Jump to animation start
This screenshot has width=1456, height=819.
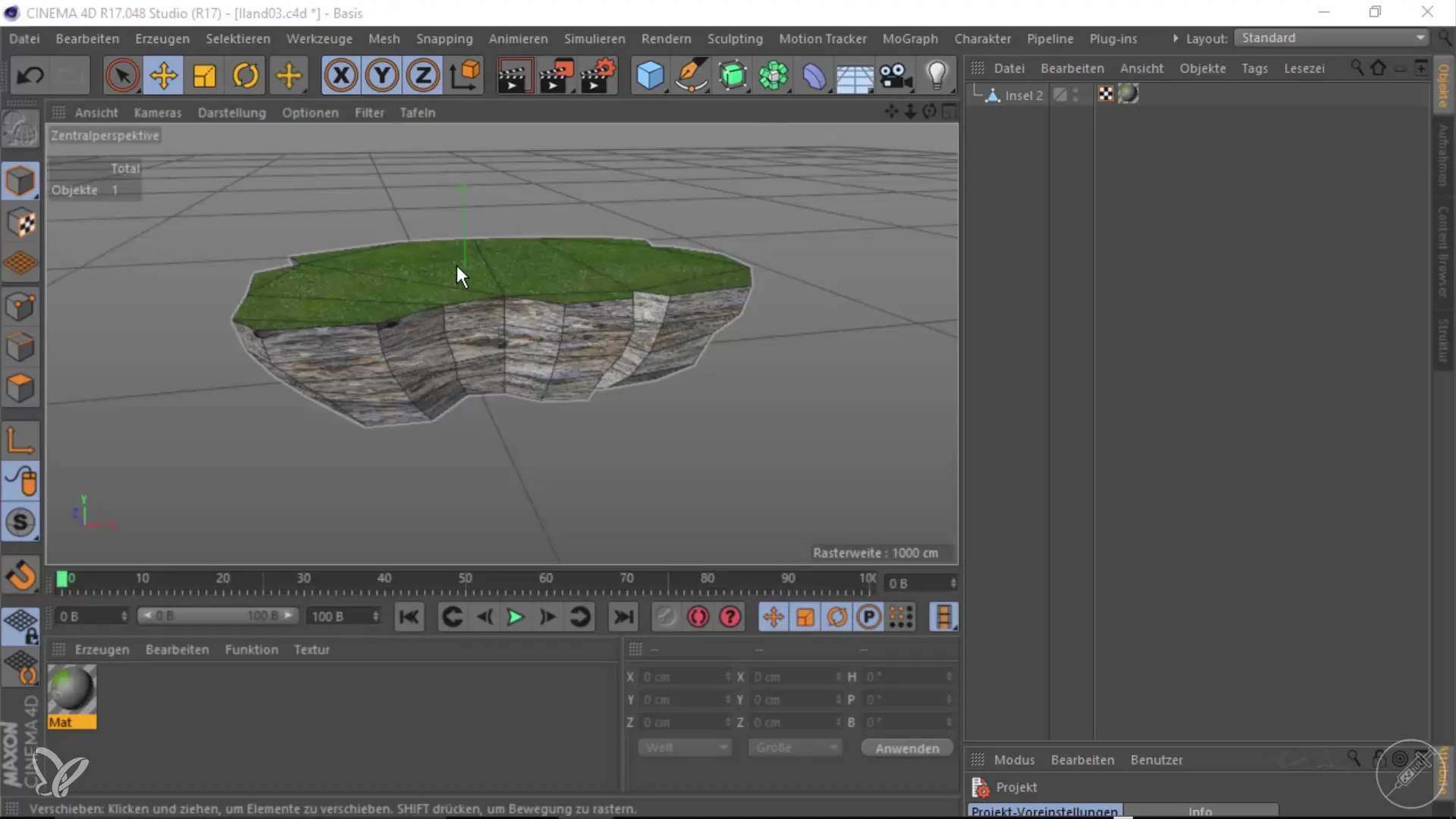[x=409, y=617]
